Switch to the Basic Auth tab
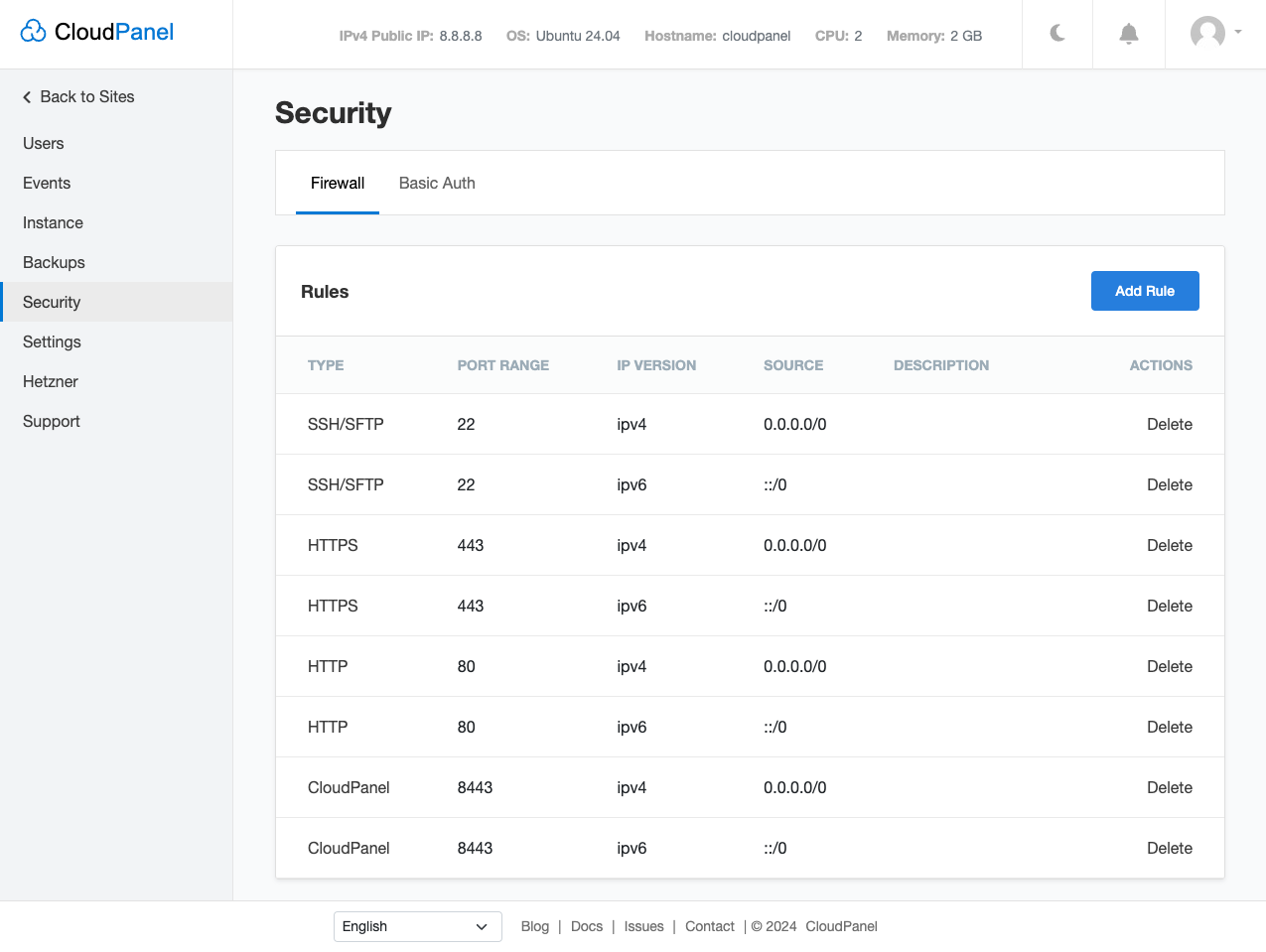The image size is (1266, 952). click(x=437, y=184)
